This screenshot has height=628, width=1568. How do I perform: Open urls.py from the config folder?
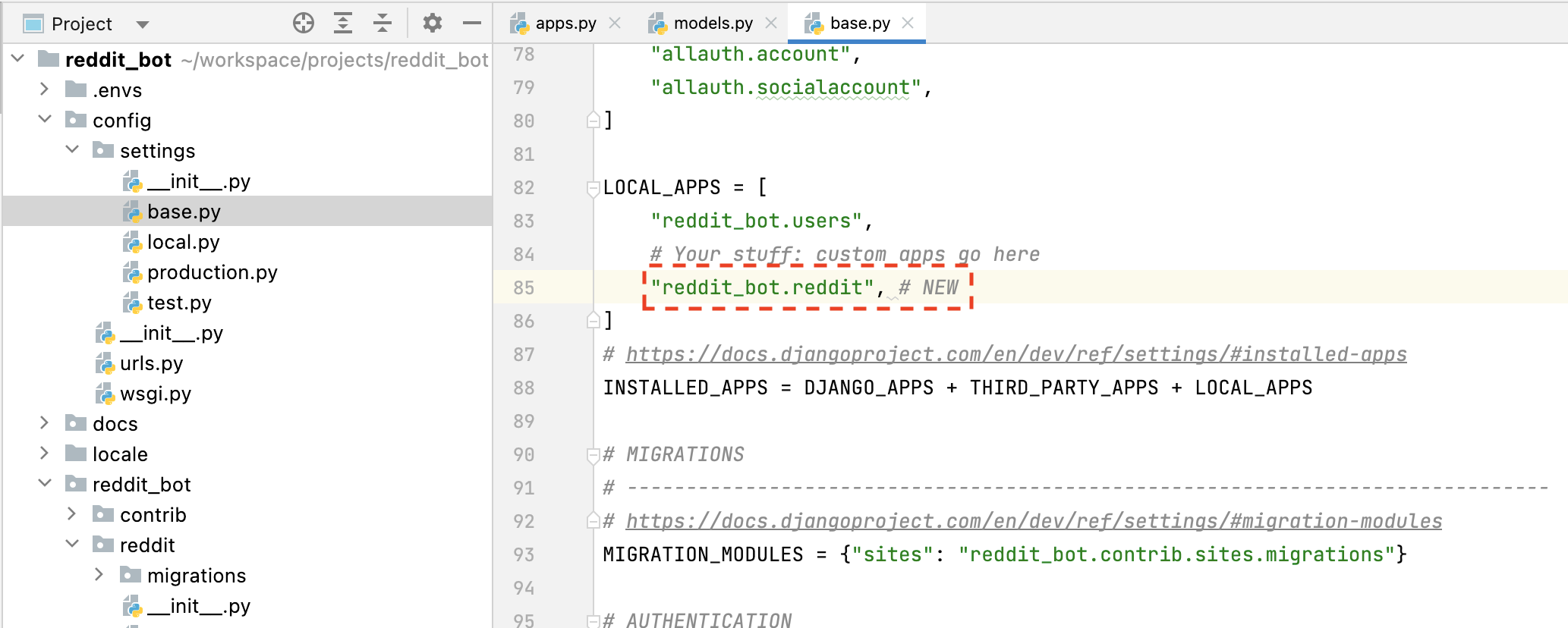click(x=151, y=363)
